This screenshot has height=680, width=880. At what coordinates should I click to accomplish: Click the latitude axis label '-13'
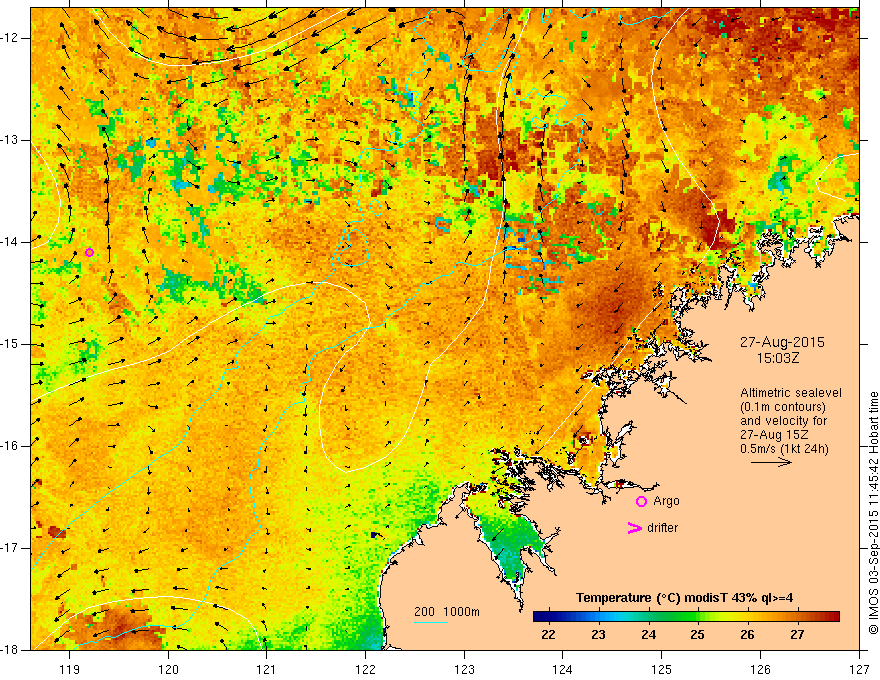pos(10,140)
